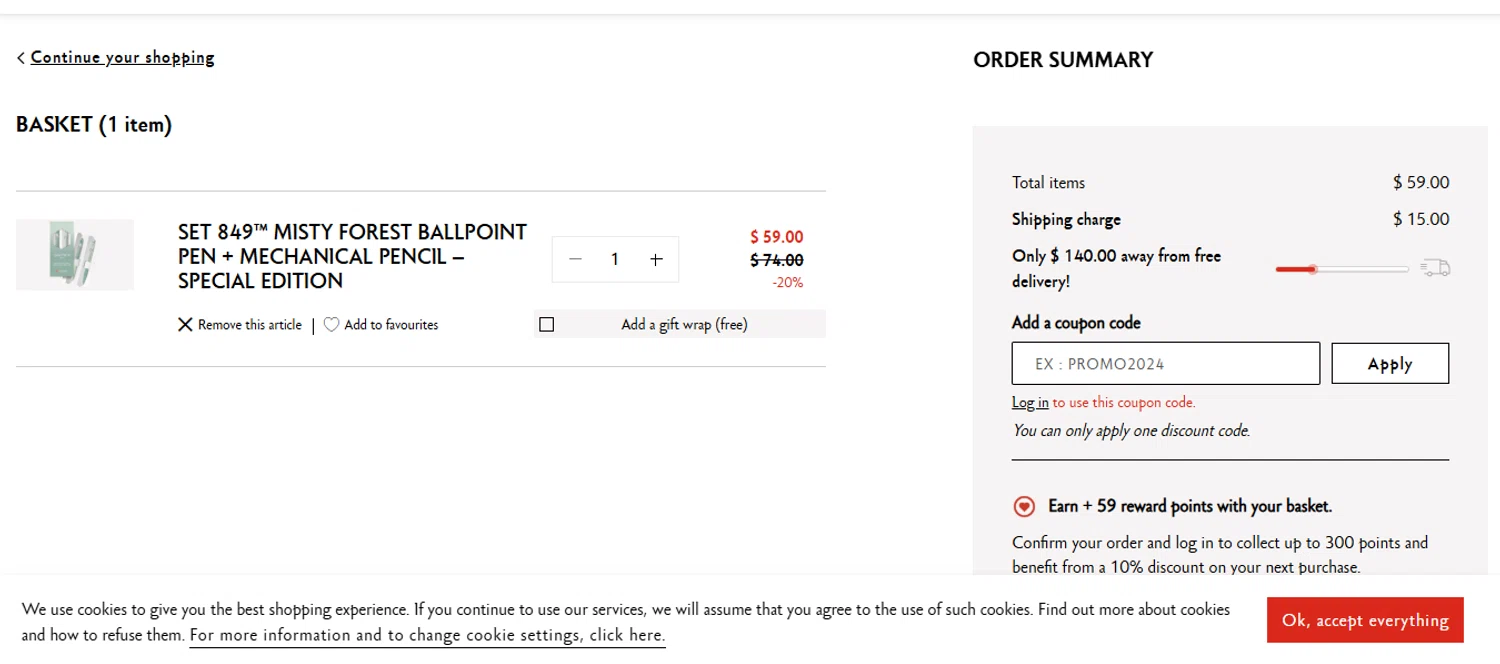Open the Set 849 Misty Forest product title
Image resolution: width=1500 pixels, height=664 pixels.
pos(352,256)
